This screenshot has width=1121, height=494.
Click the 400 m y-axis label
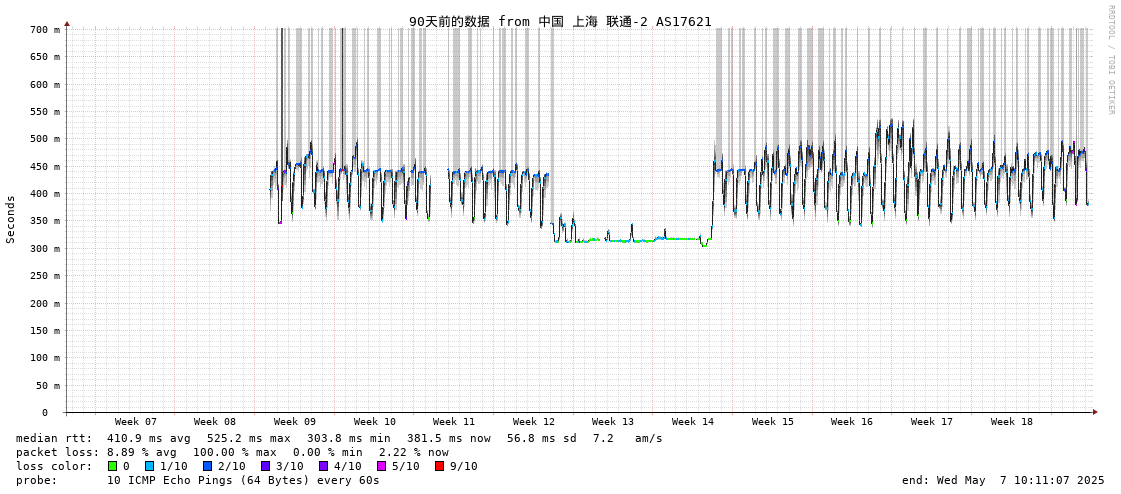pos(45,194)
